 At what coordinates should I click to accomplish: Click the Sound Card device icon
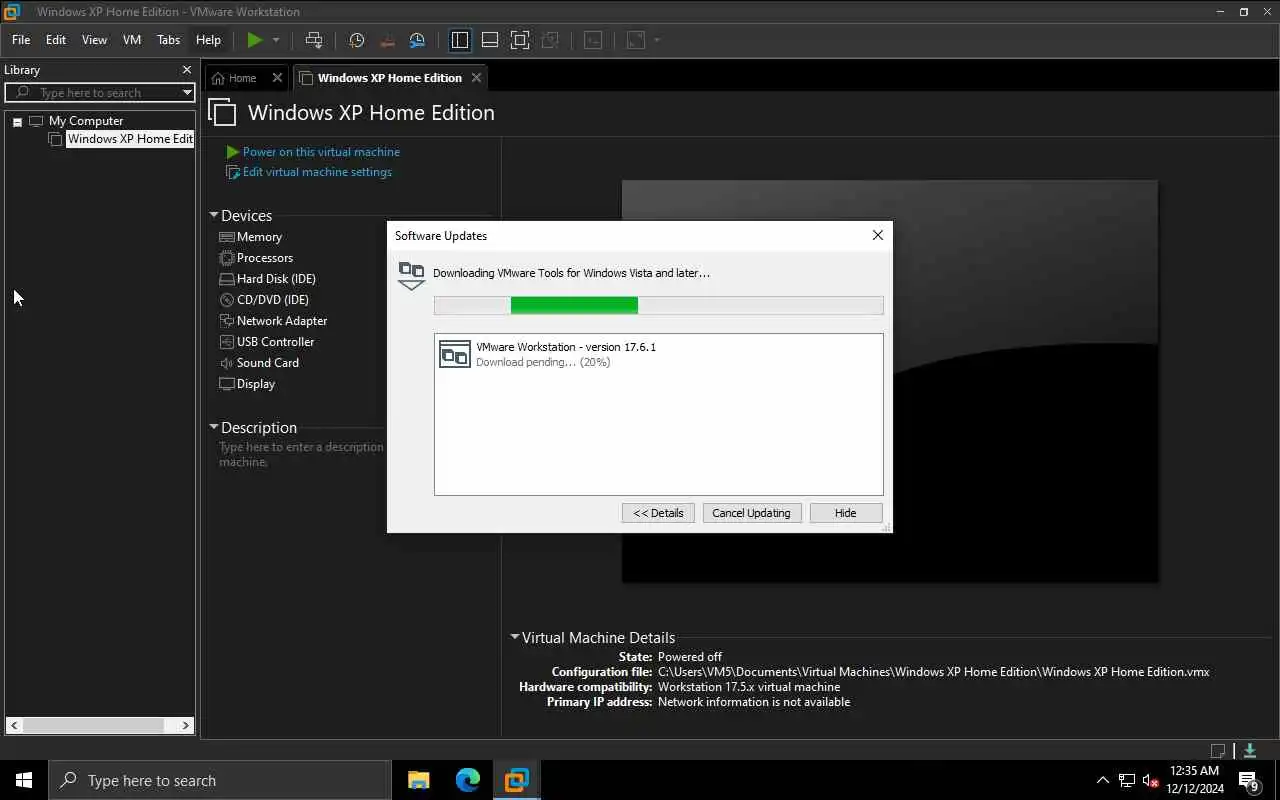point(227,363)
